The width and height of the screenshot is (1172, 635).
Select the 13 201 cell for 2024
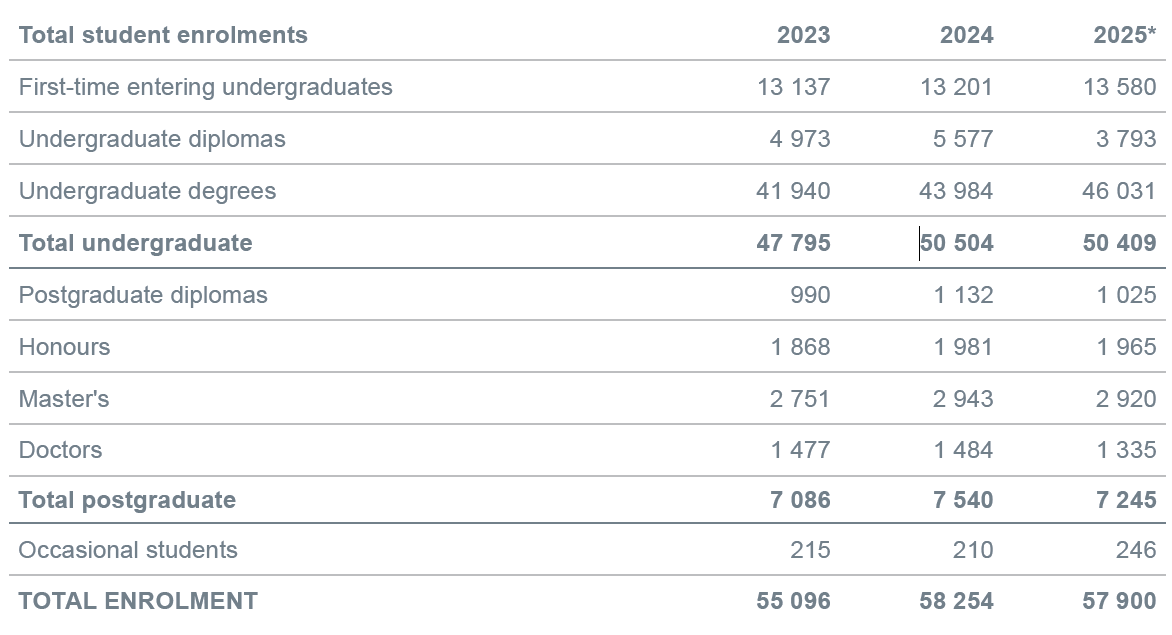click(956, 87)
